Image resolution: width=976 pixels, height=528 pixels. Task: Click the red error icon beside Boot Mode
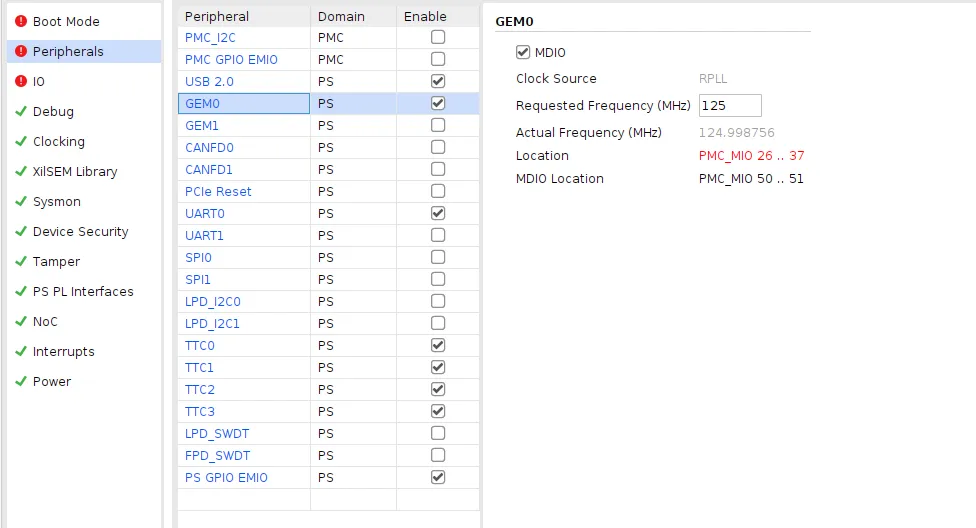coord(21,21)
